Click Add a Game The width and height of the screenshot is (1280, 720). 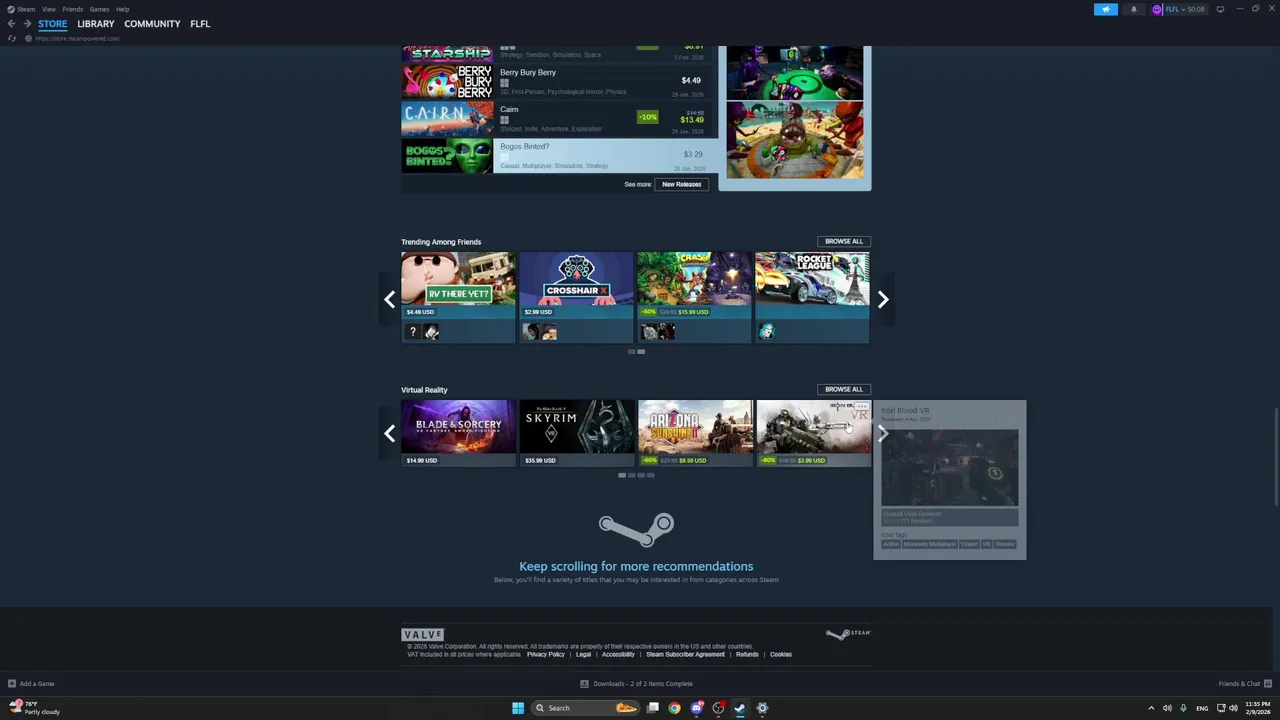31,684
